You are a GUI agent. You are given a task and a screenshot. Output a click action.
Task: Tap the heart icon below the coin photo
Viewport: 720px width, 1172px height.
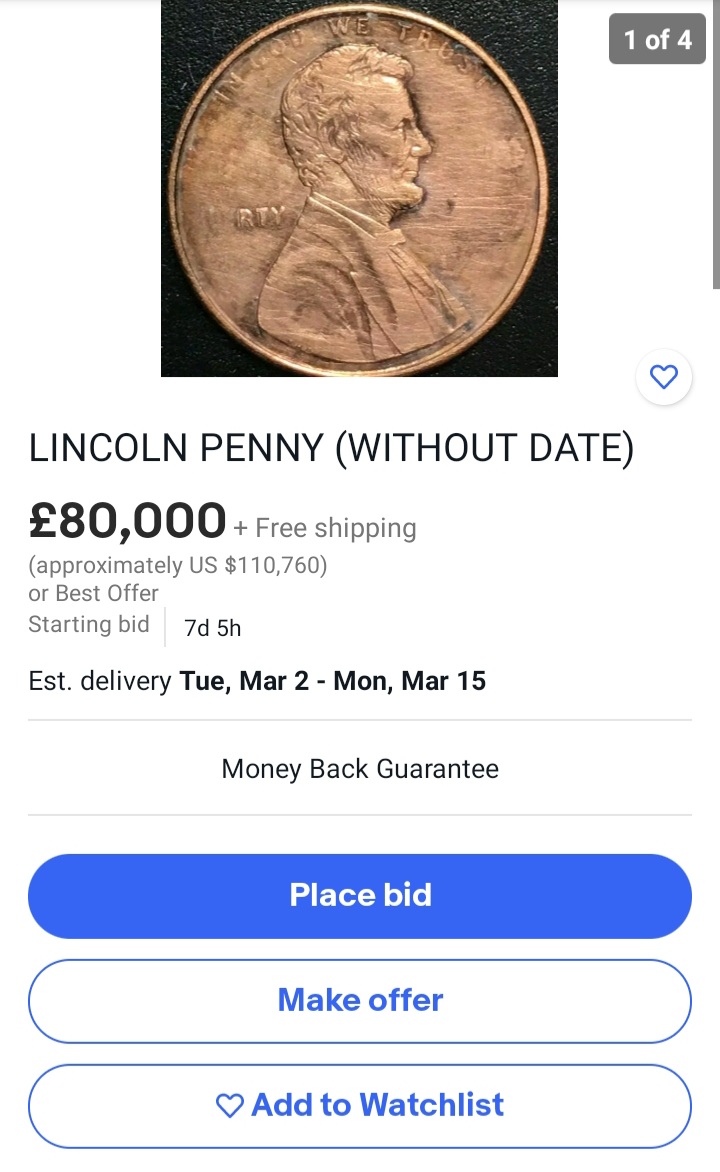(x=664, y=377)
